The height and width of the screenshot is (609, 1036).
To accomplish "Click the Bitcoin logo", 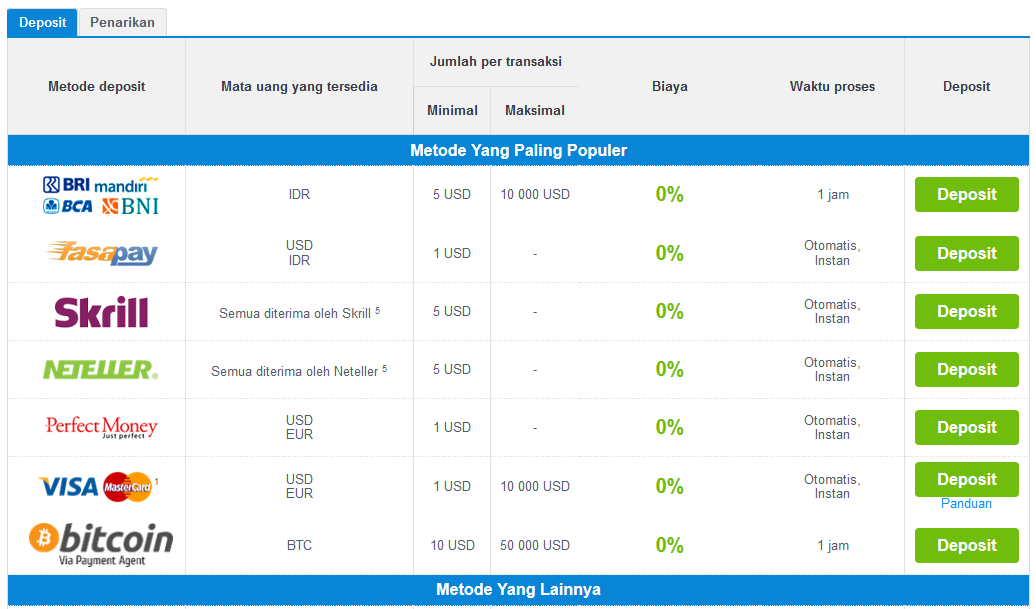I will point(101,545).
